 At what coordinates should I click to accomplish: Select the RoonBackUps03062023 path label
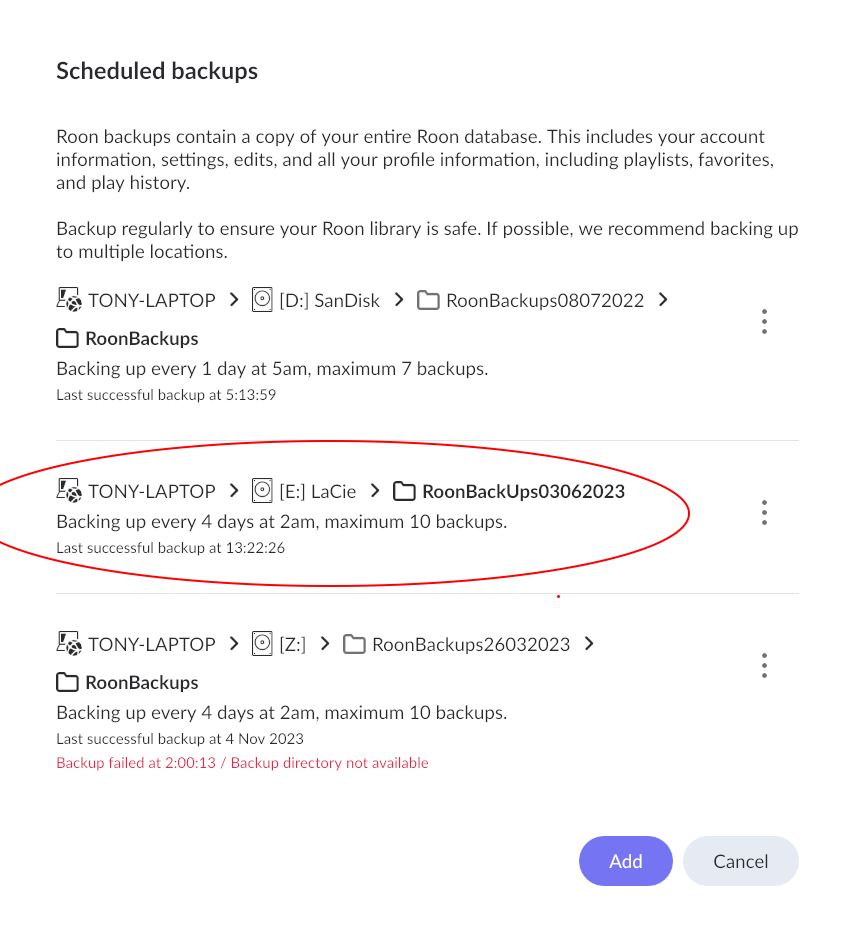(524, 491)
